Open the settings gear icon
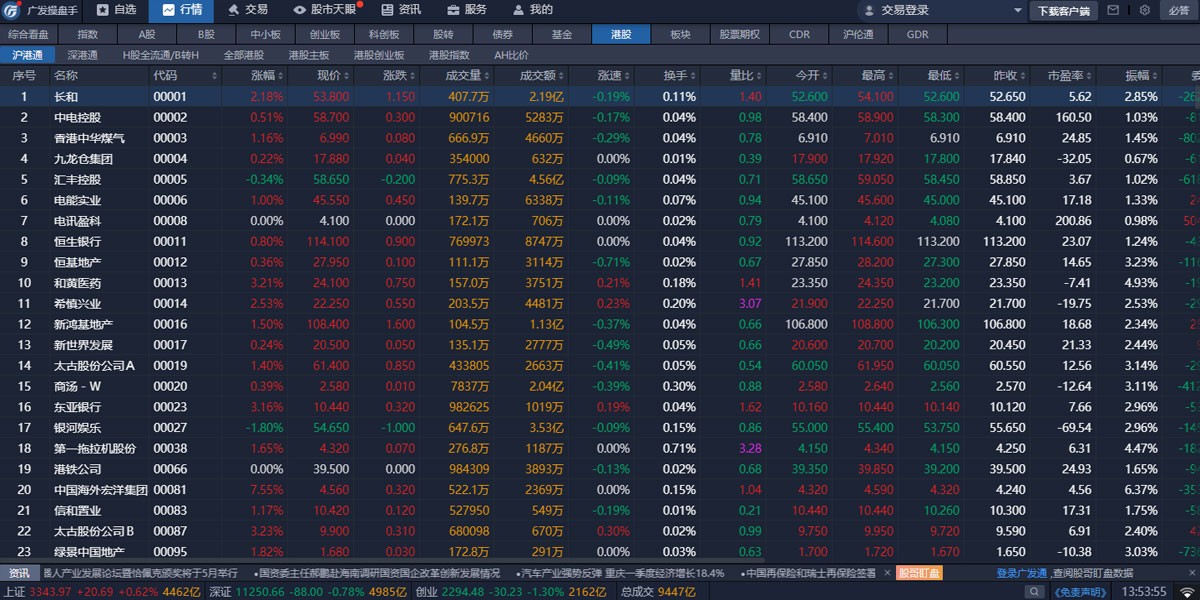This screenshot has width=1200, height=600. point(1144,10)
